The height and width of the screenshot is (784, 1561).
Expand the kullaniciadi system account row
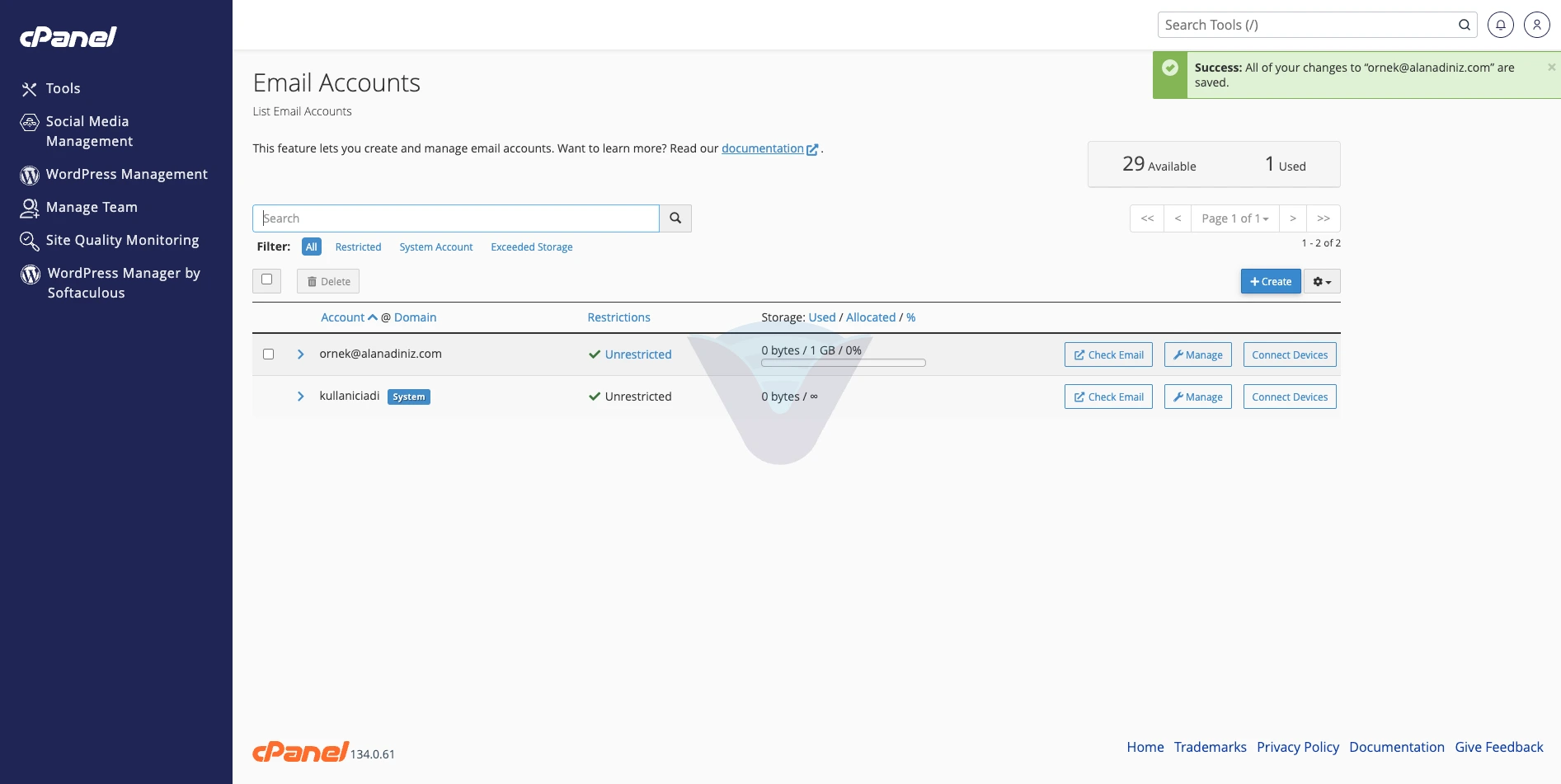[x=300, y=397]
